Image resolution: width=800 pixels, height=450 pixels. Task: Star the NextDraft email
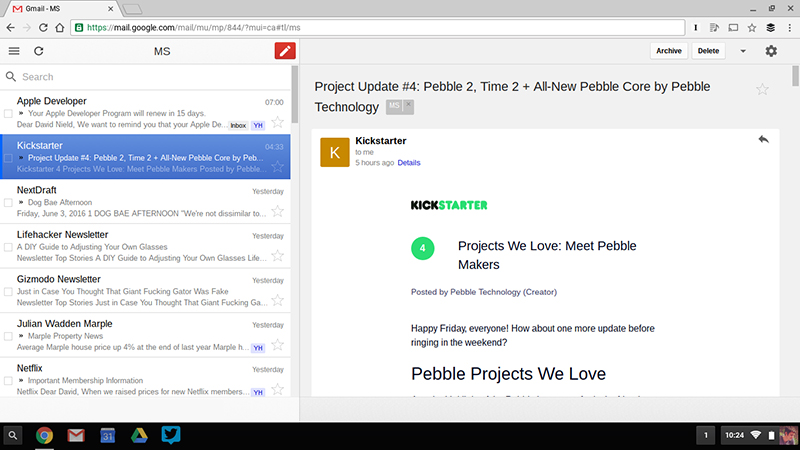278,211
